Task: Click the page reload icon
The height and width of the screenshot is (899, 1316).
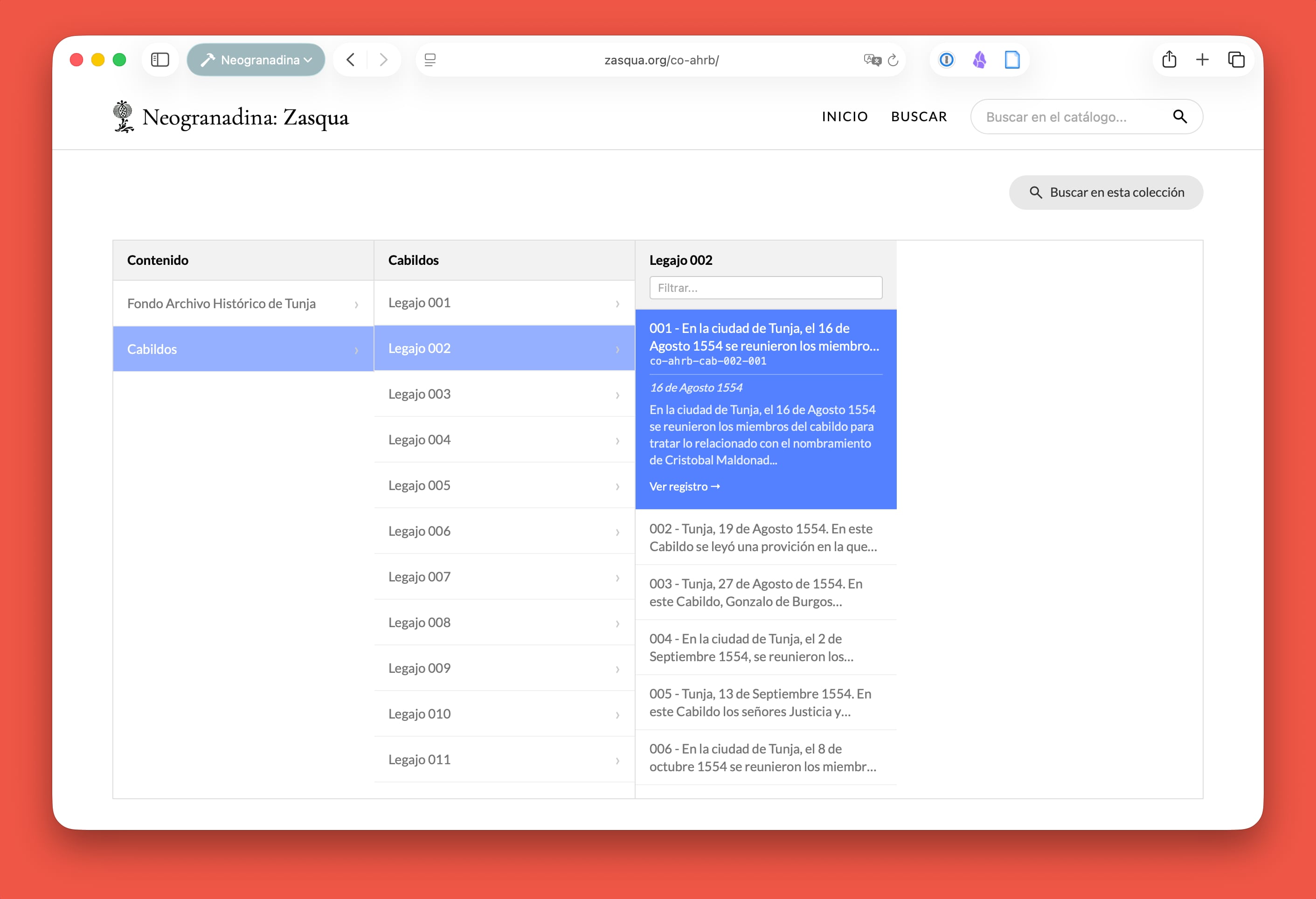Action: click(x=893, y=60)
